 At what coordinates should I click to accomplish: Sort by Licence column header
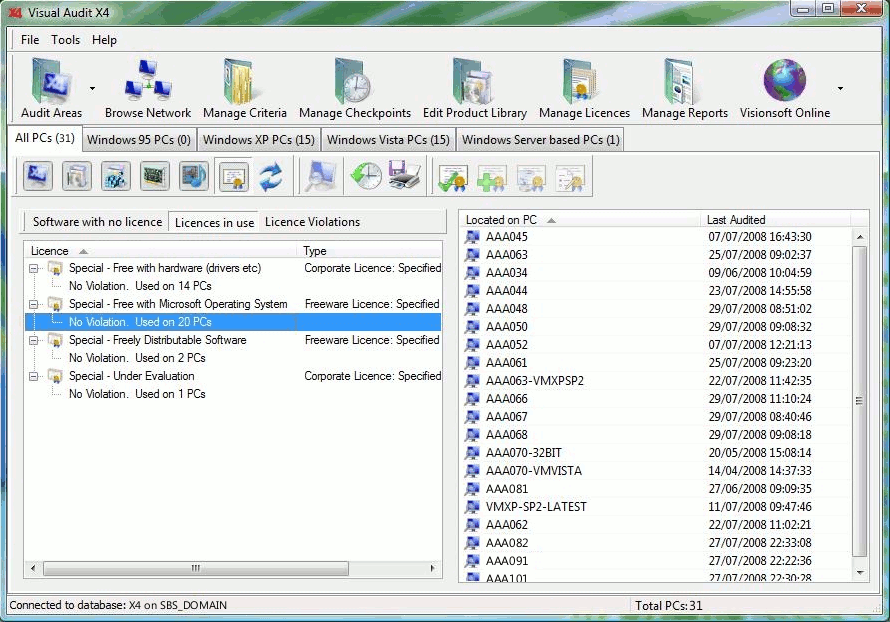pos(161,251)
